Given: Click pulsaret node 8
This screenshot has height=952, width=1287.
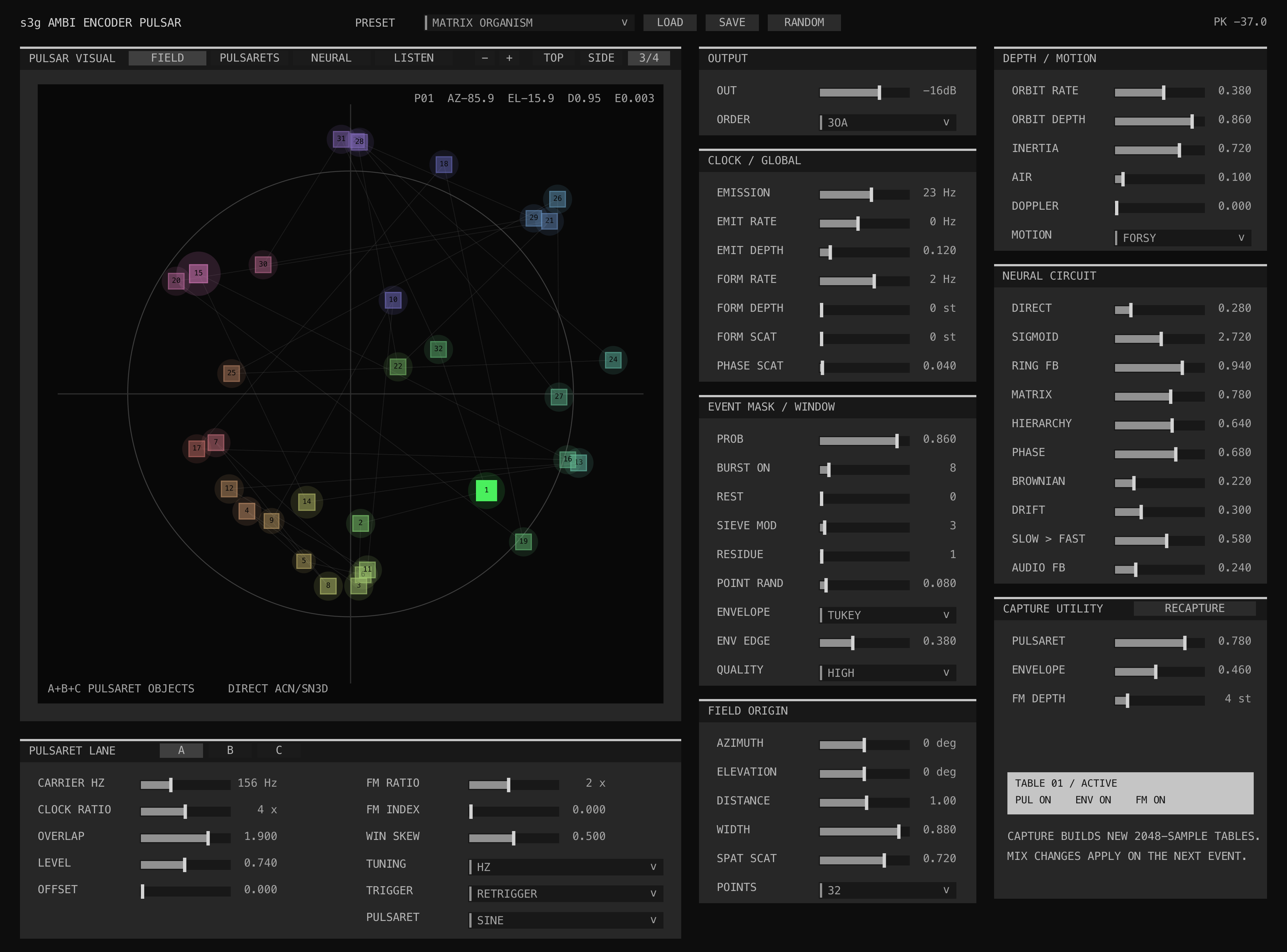Looking at the screenshot, I should [328, 586].
